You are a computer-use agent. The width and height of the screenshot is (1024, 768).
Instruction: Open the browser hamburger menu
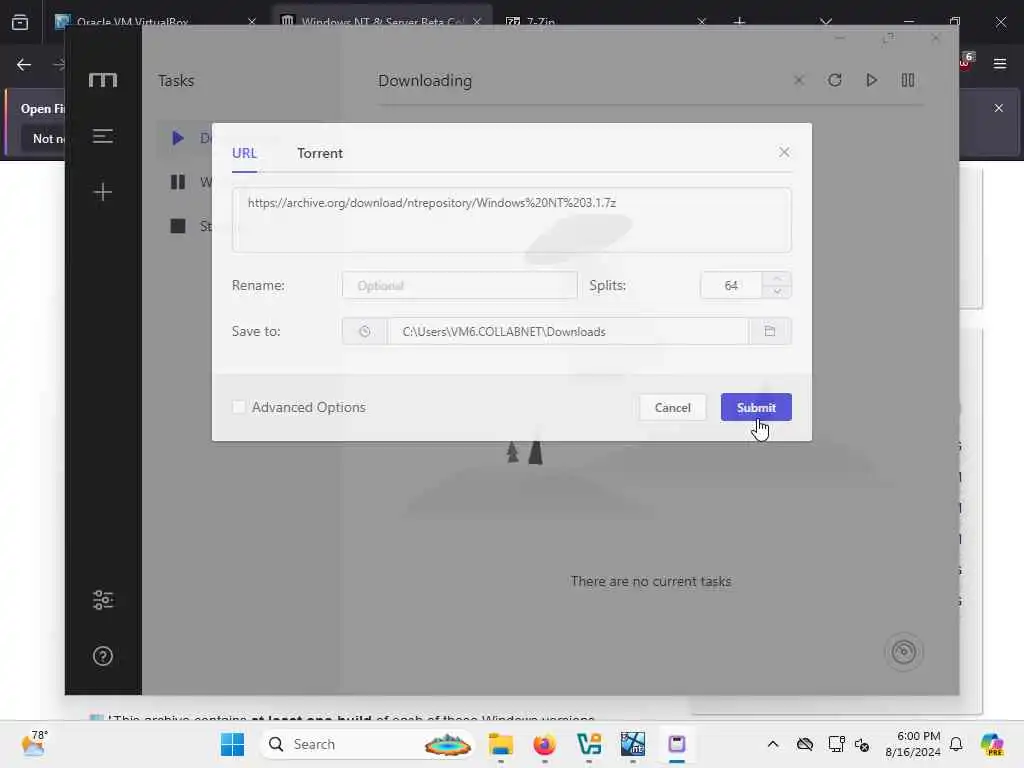(x=1000, y=64)
